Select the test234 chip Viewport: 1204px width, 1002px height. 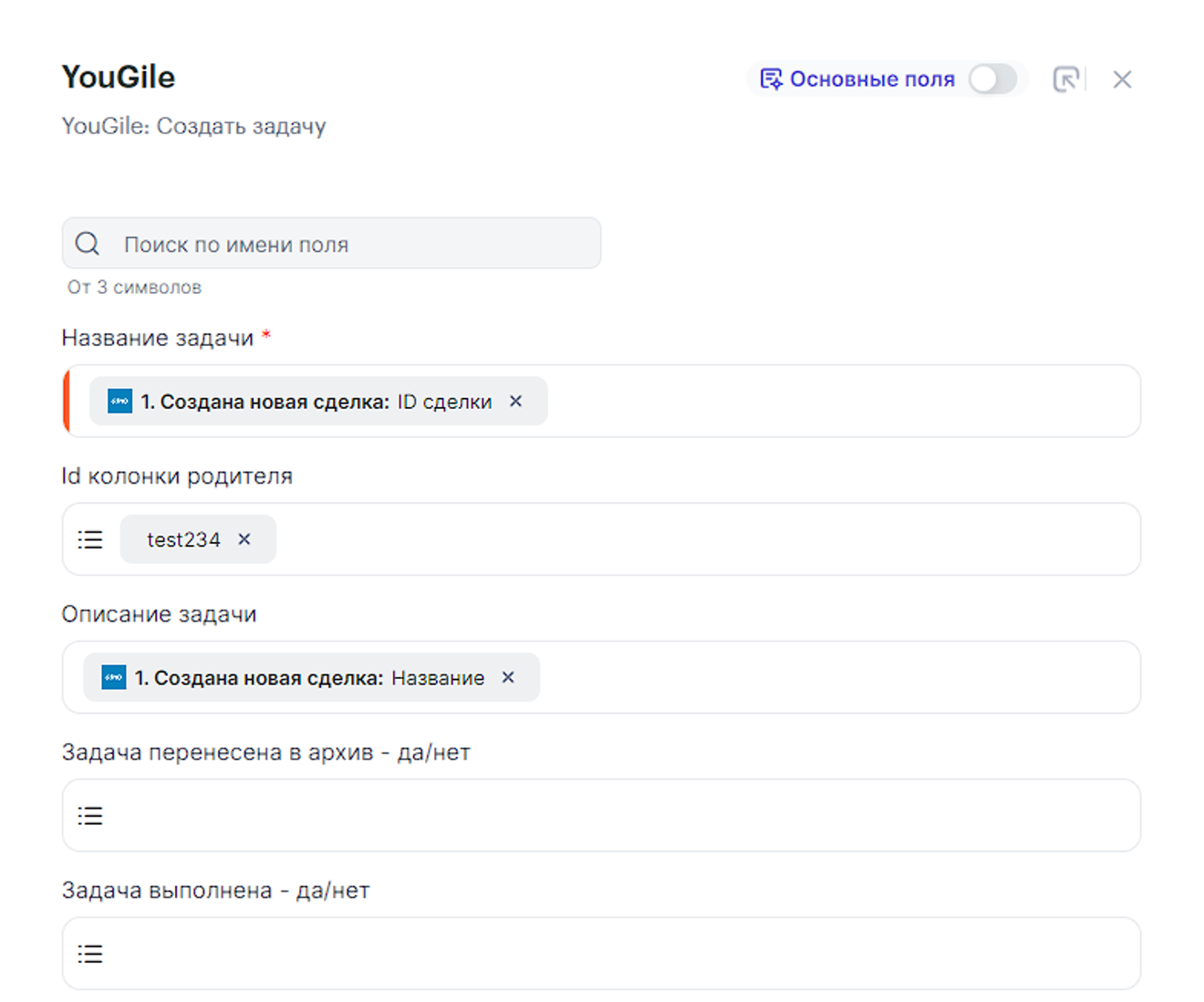coord(183,539)
